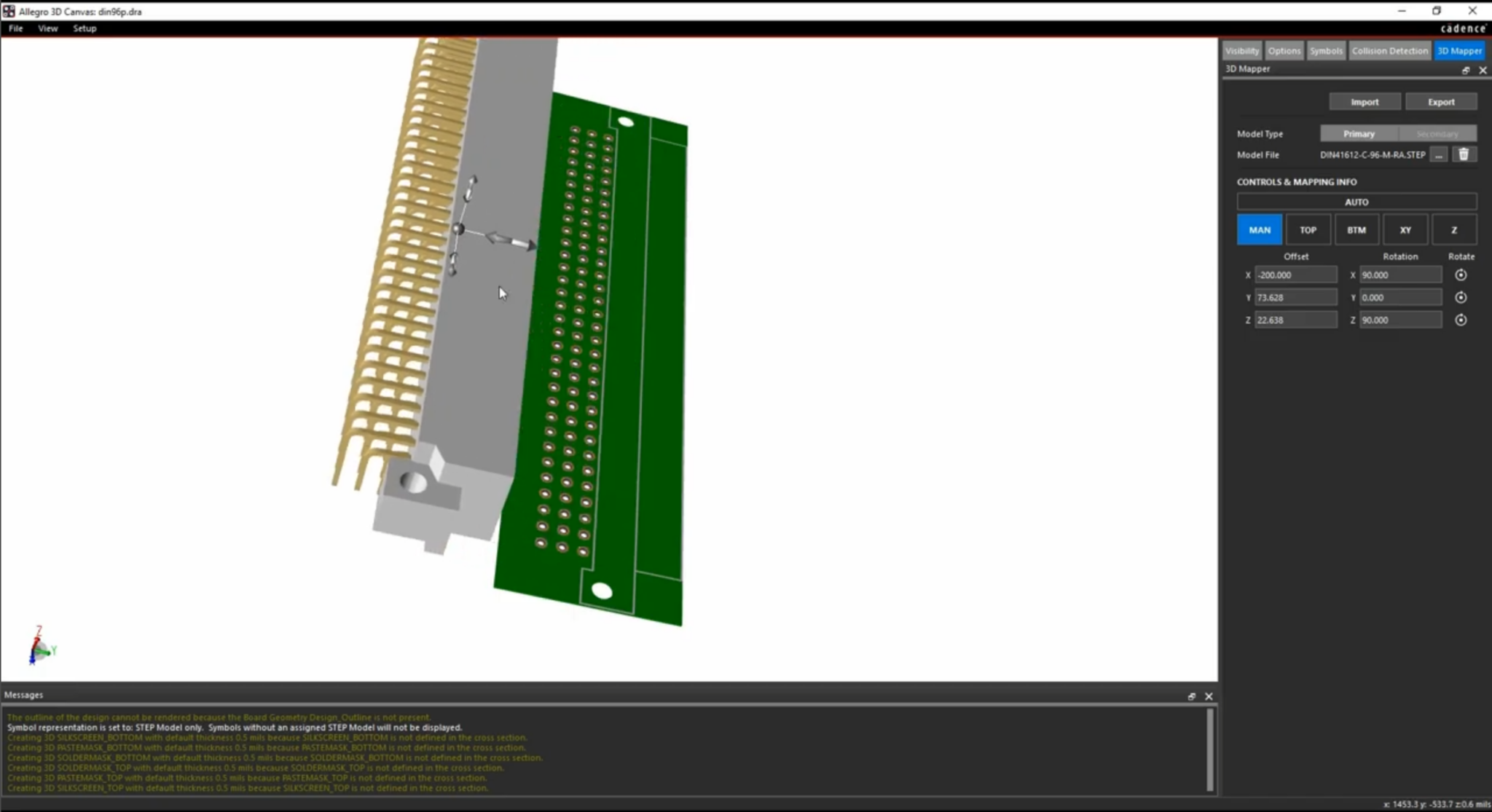Open the Model File browse ellipsis icon
The width and height of the screenshot is (1492, 812).
[x=1438, y=154]
